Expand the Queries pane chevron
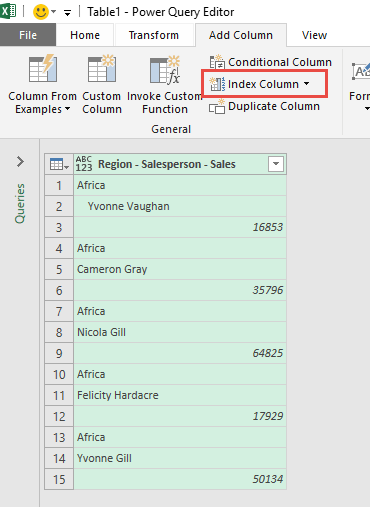The width and height of the screenshot is (370, 507). (20, 162)
